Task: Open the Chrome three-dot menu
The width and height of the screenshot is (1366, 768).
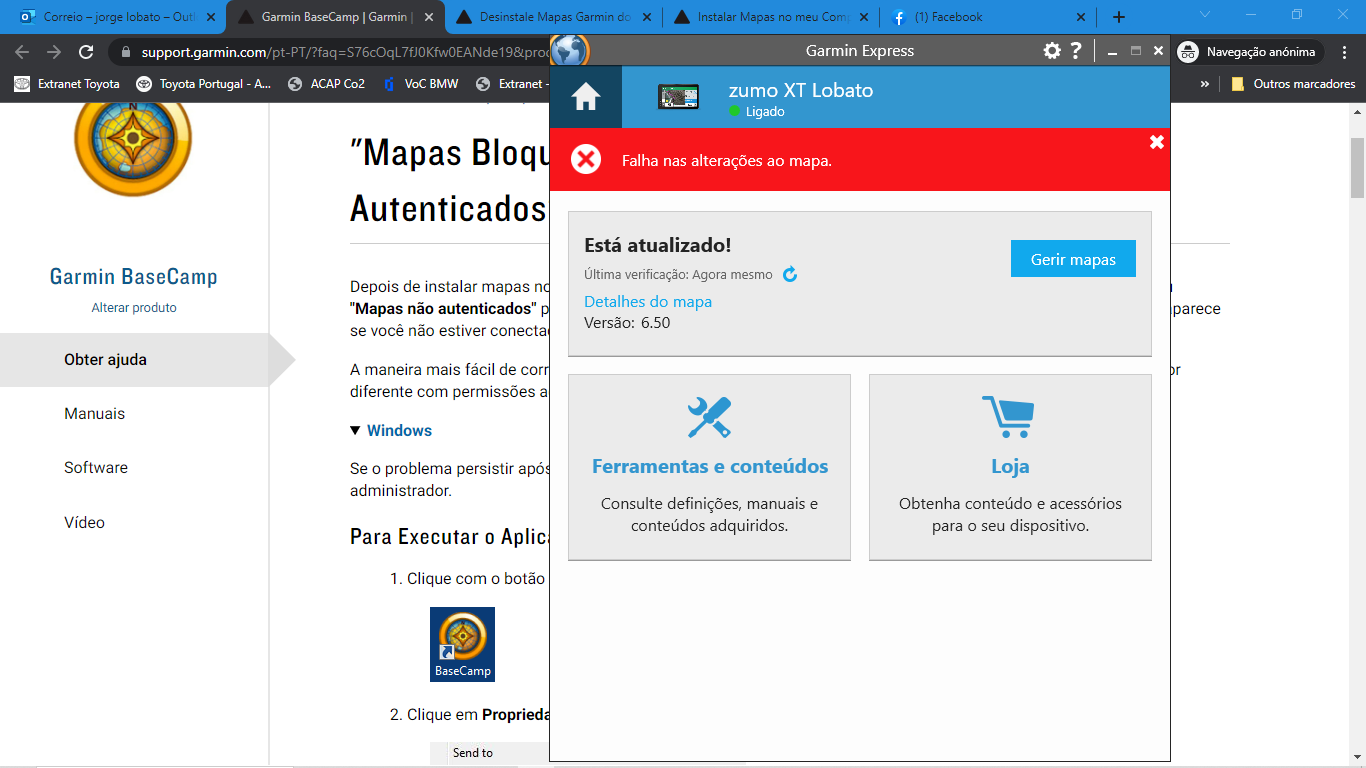Action: tap(1344, 52)
